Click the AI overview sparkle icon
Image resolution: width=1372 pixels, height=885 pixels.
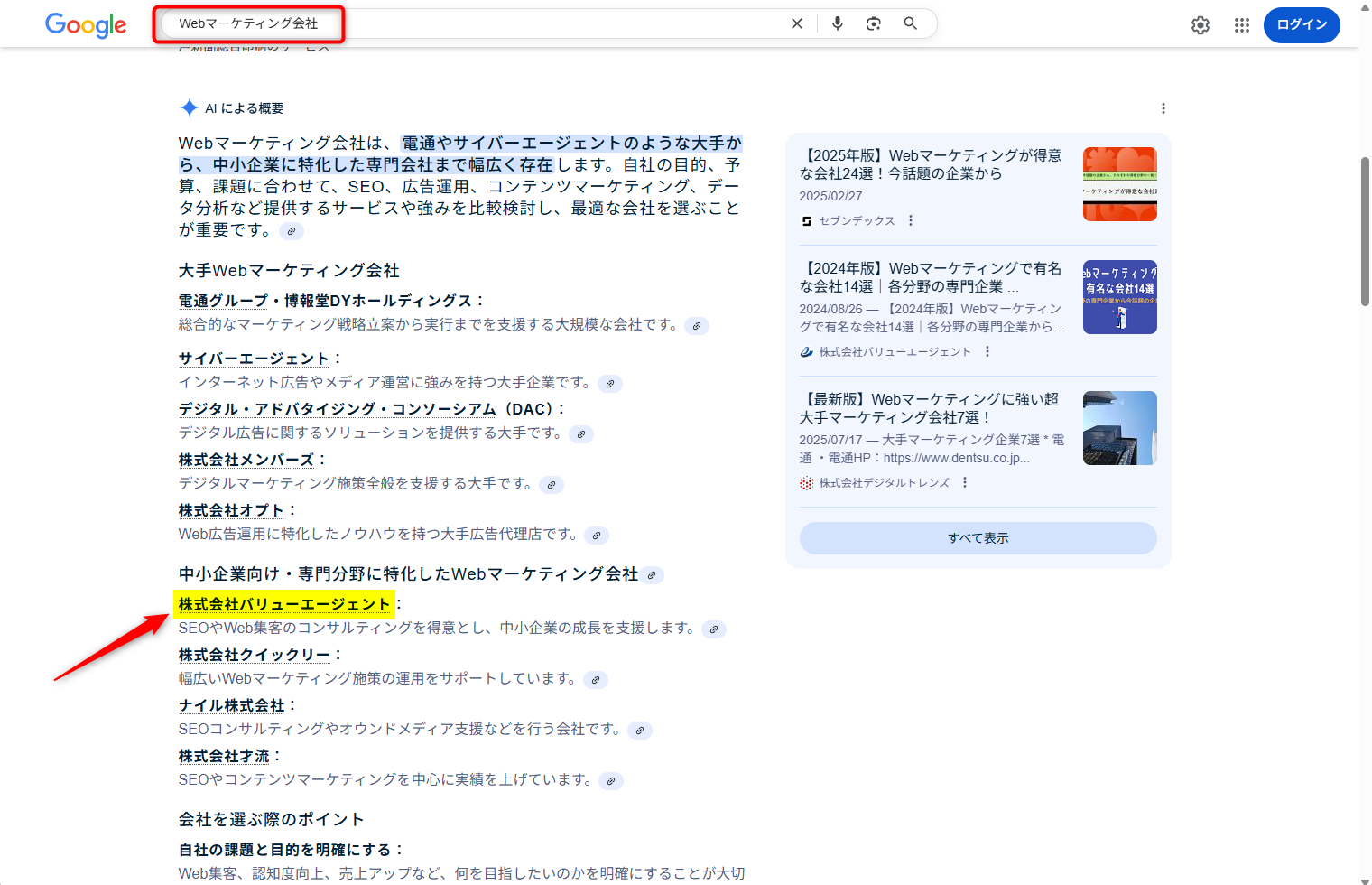pyautogui.click(x=190, y=107)
